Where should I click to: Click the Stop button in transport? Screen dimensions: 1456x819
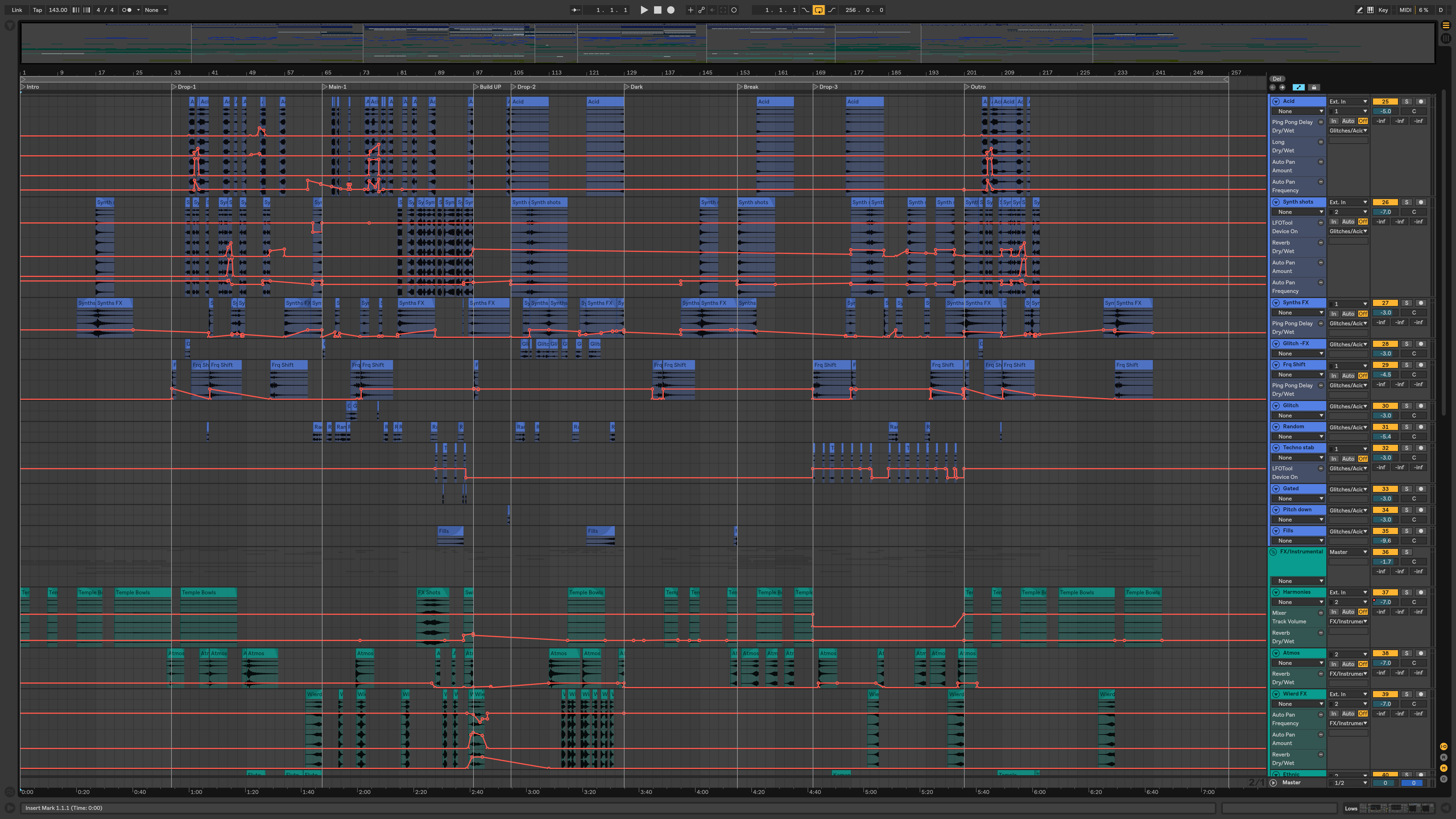tap(657, 10)
